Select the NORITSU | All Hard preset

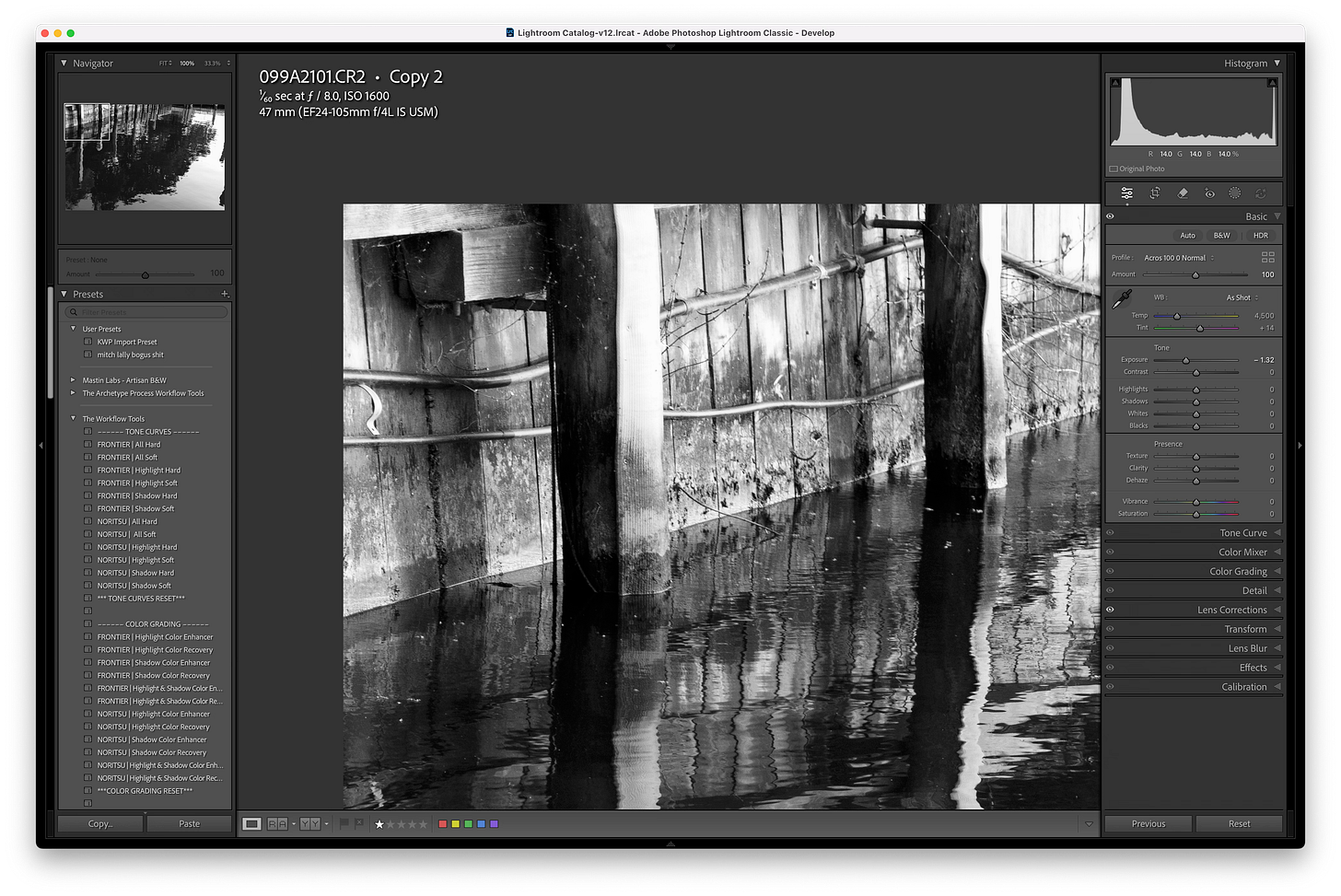click(126, 521)
